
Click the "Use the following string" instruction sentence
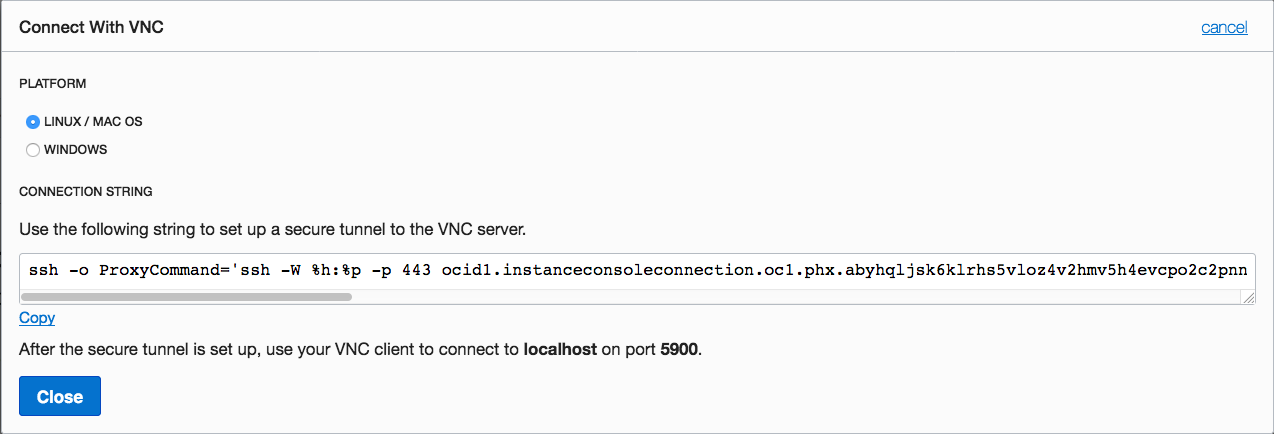coord(272,229)
